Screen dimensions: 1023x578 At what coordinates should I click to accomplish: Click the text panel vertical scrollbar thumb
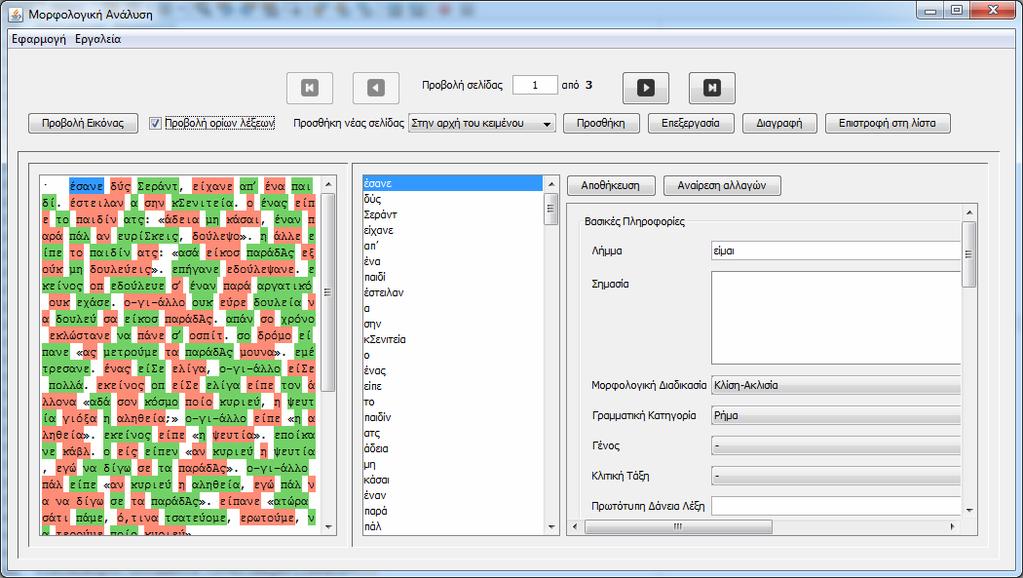click(328, 292)
